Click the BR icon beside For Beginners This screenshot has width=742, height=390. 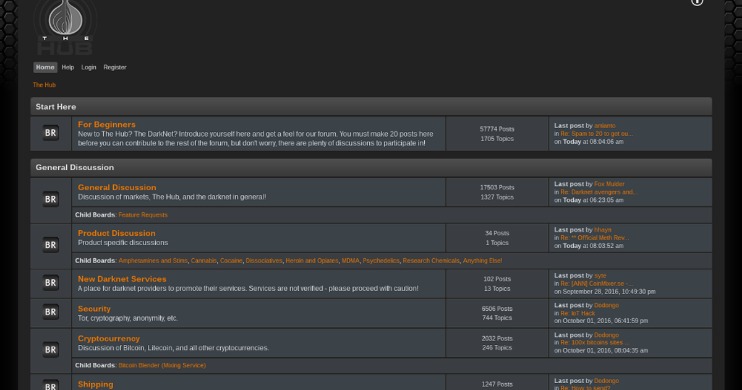coord(51,133)
